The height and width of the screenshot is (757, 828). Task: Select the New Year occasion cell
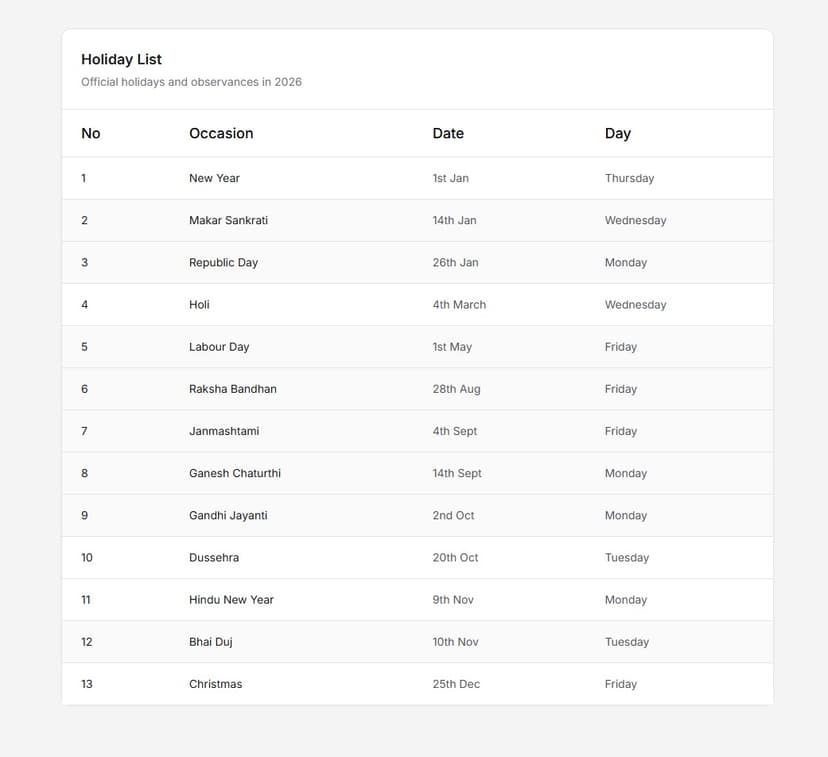click(214, 178)
